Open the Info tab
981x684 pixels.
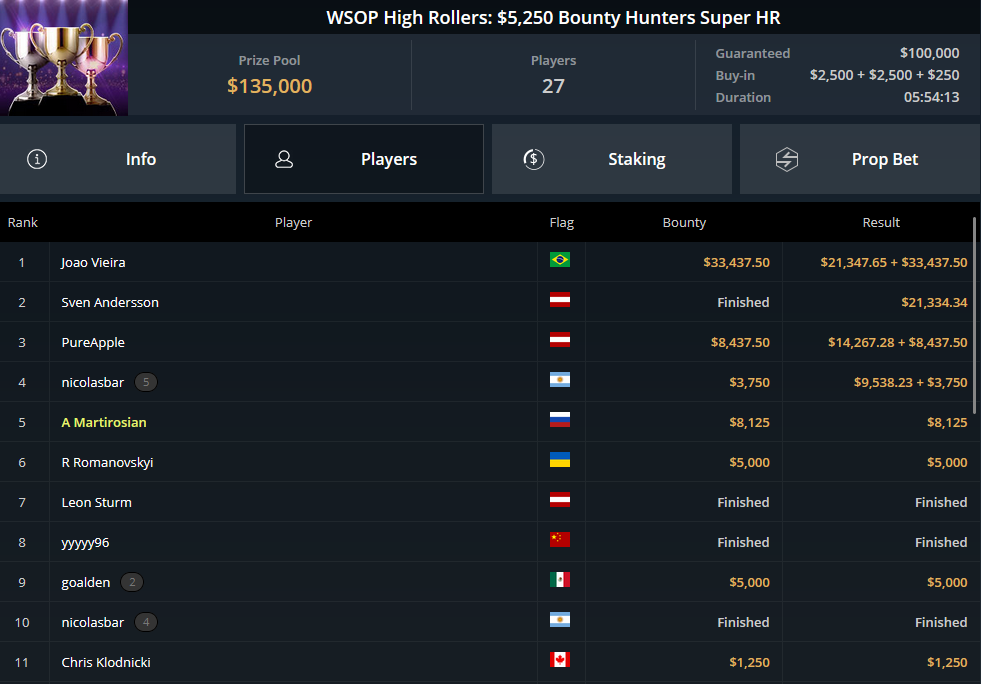coord(118,159)
